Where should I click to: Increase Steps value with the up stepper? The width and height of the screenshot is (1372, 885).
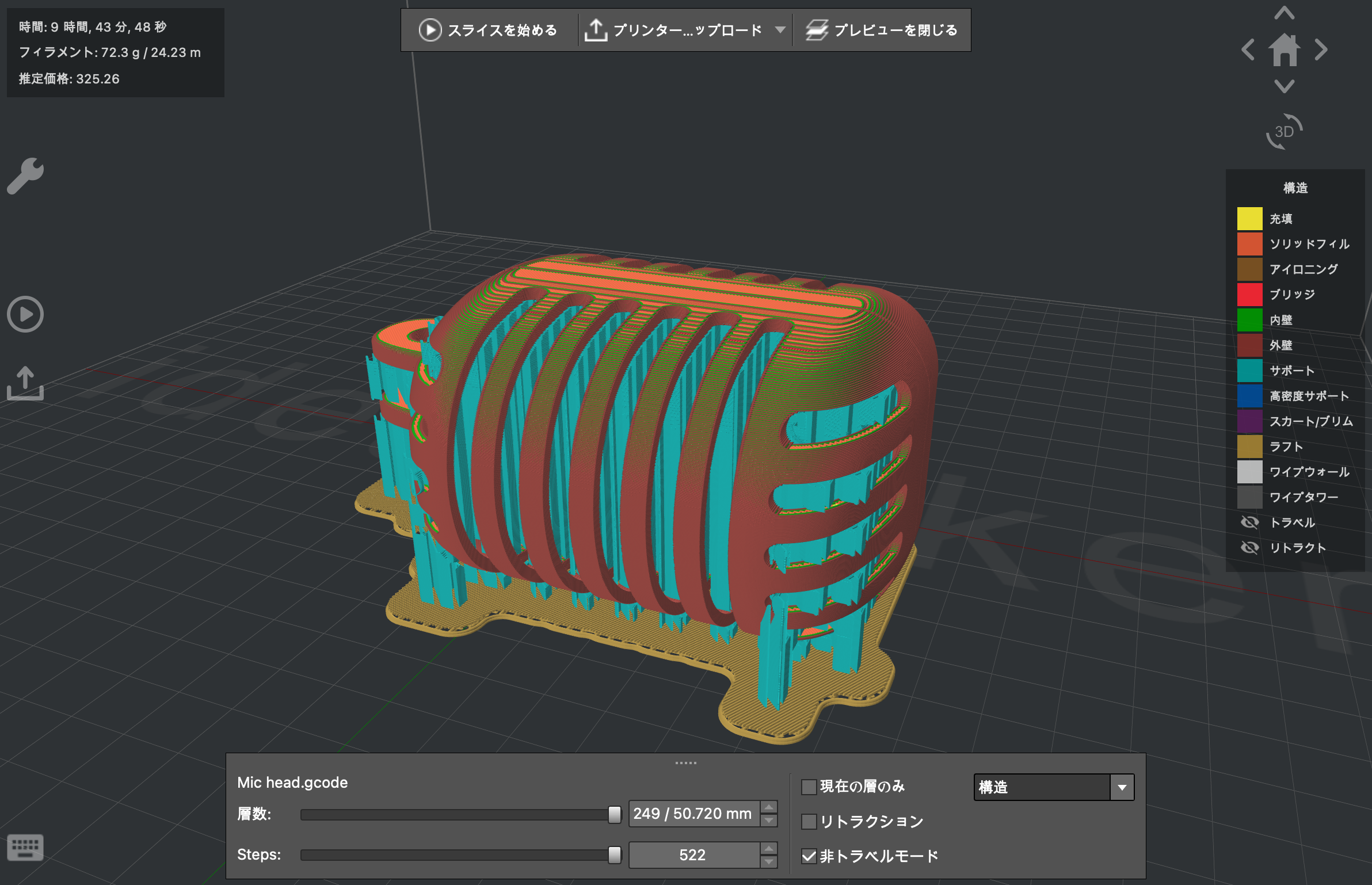(769, 848)
